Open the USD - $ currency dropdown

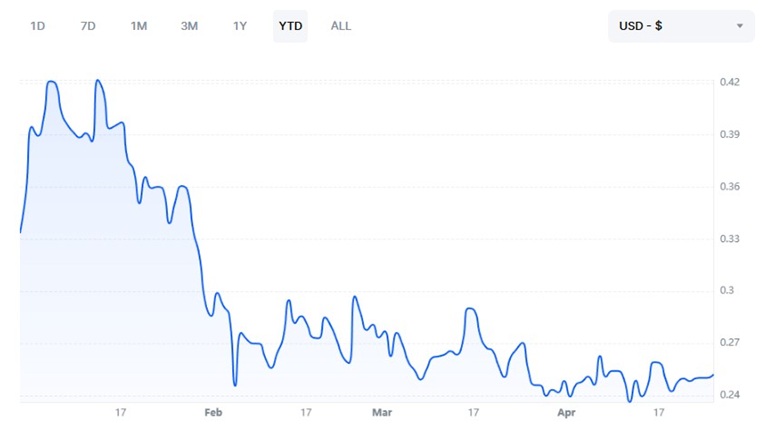click(681, 26)
